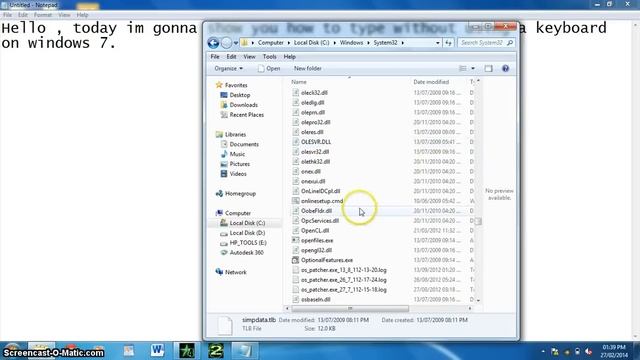This screenshot has height=360, width=640.
Task: Click the horizontal scrollbar in file list
Action: point(350,309)
